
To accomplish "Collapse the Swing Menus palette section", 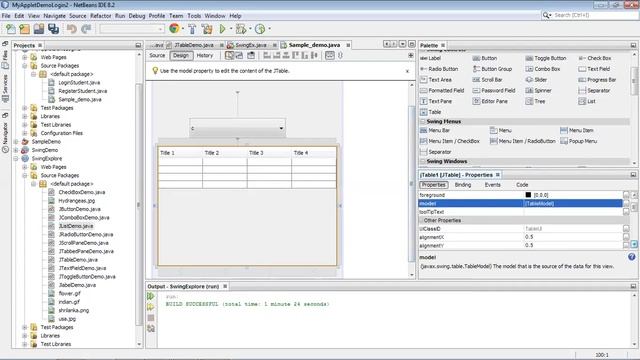I will coord(423,122).
